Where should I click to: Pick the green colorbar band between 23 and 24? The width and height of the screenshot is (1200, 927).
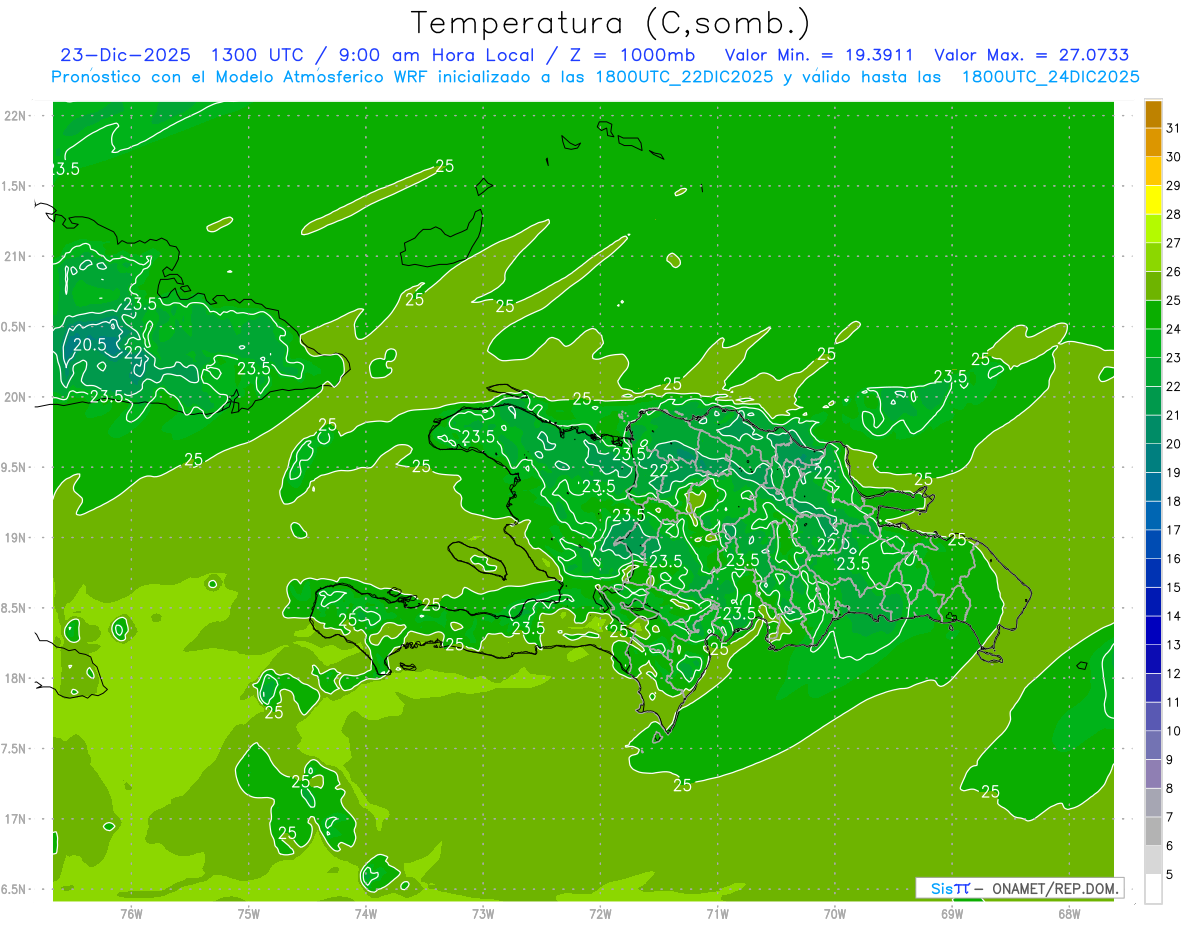coord(1153,344)
